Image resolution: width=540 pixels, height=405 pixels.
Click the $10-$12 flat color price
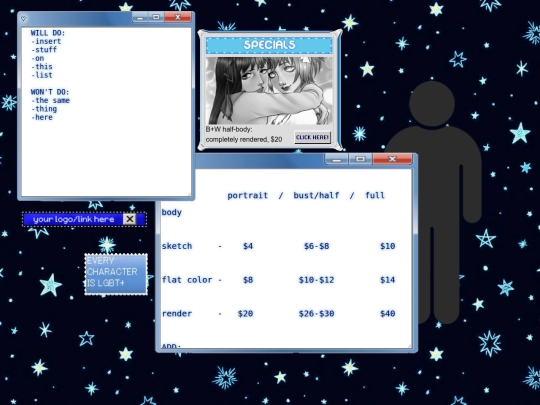point(316,280)
